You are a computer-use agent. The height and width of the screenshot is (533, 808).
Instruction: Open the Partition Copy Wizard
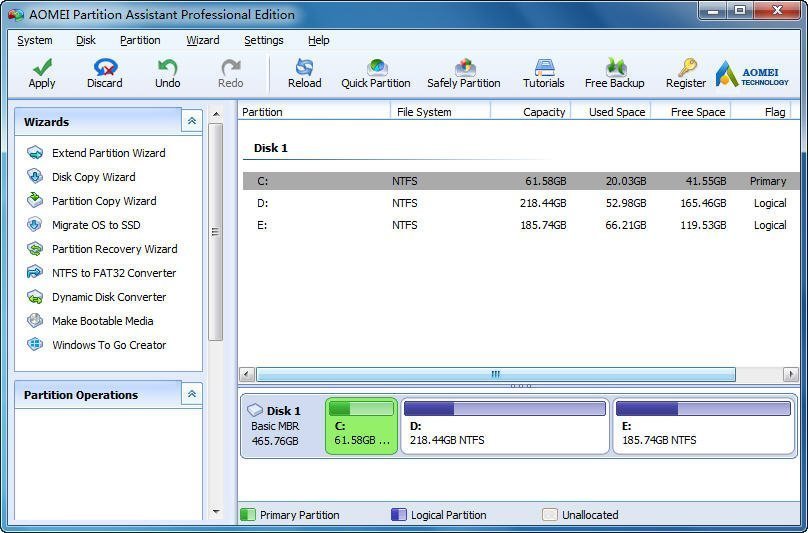pyautogui.click(x=104, y=201)
